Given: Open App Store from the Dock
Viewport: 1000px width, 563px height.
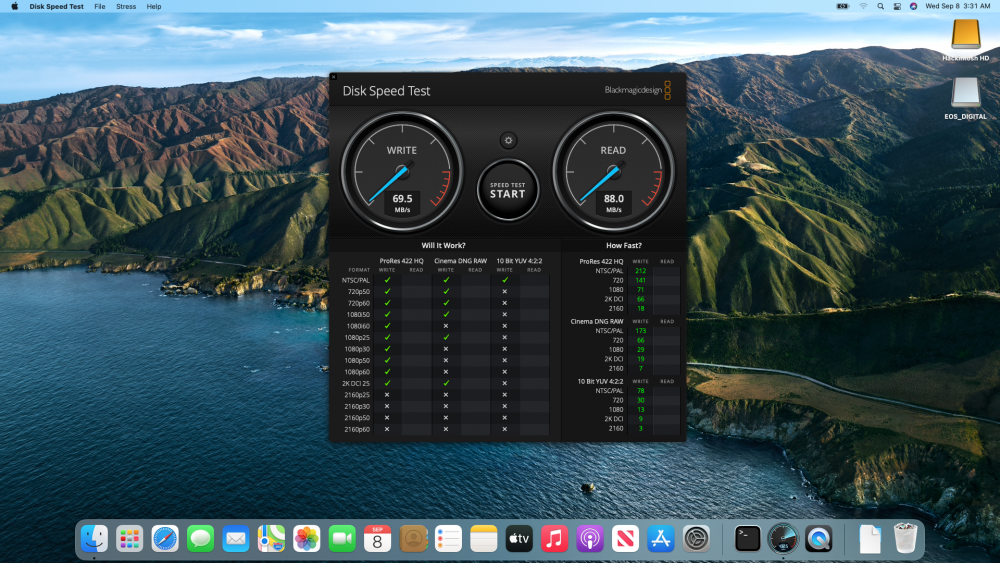Looking at the screenshot, I should (x=661, y=539).
